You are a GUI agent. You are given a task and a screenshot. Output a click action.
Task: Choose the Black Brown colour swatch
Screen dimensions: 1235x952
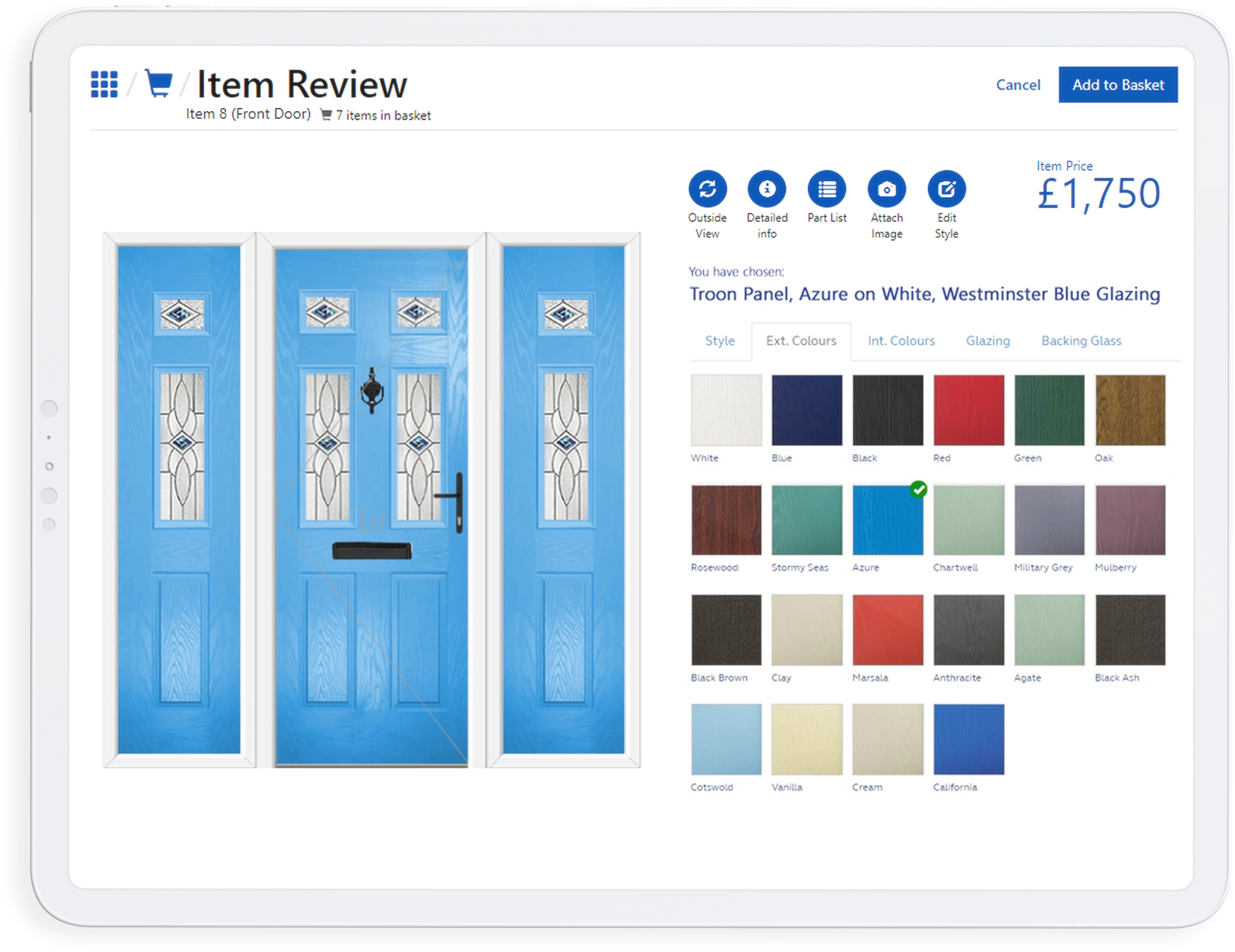726,630
